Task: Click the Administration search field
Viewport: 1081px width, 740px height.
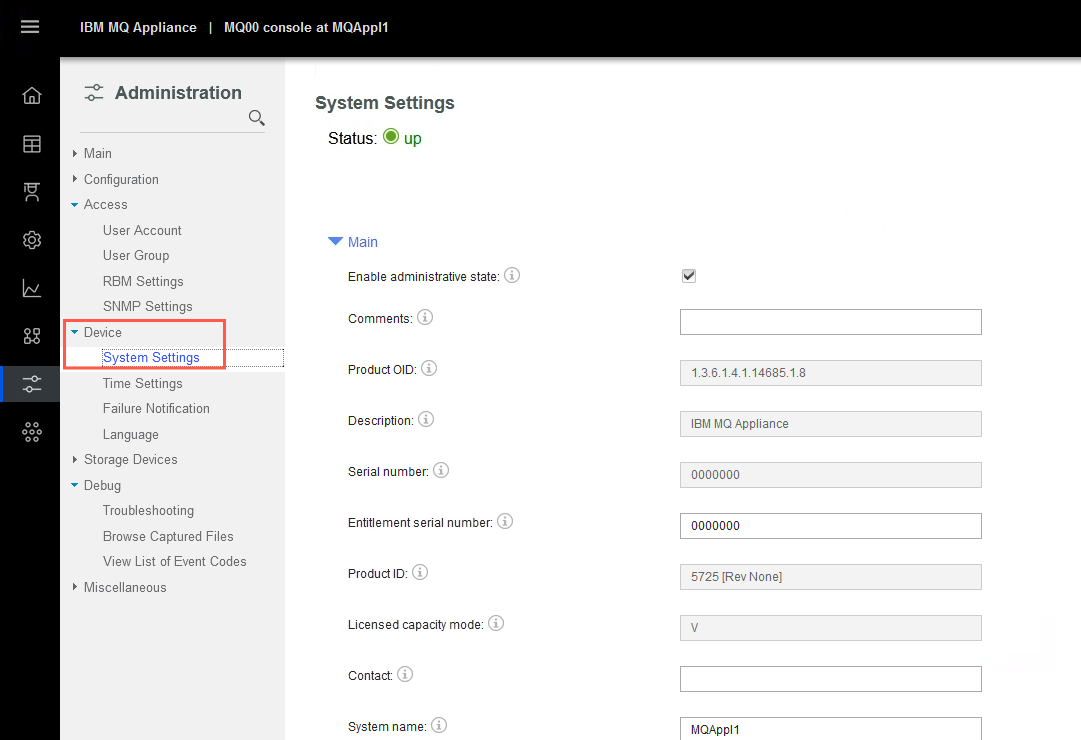Action: coord(163,118)
